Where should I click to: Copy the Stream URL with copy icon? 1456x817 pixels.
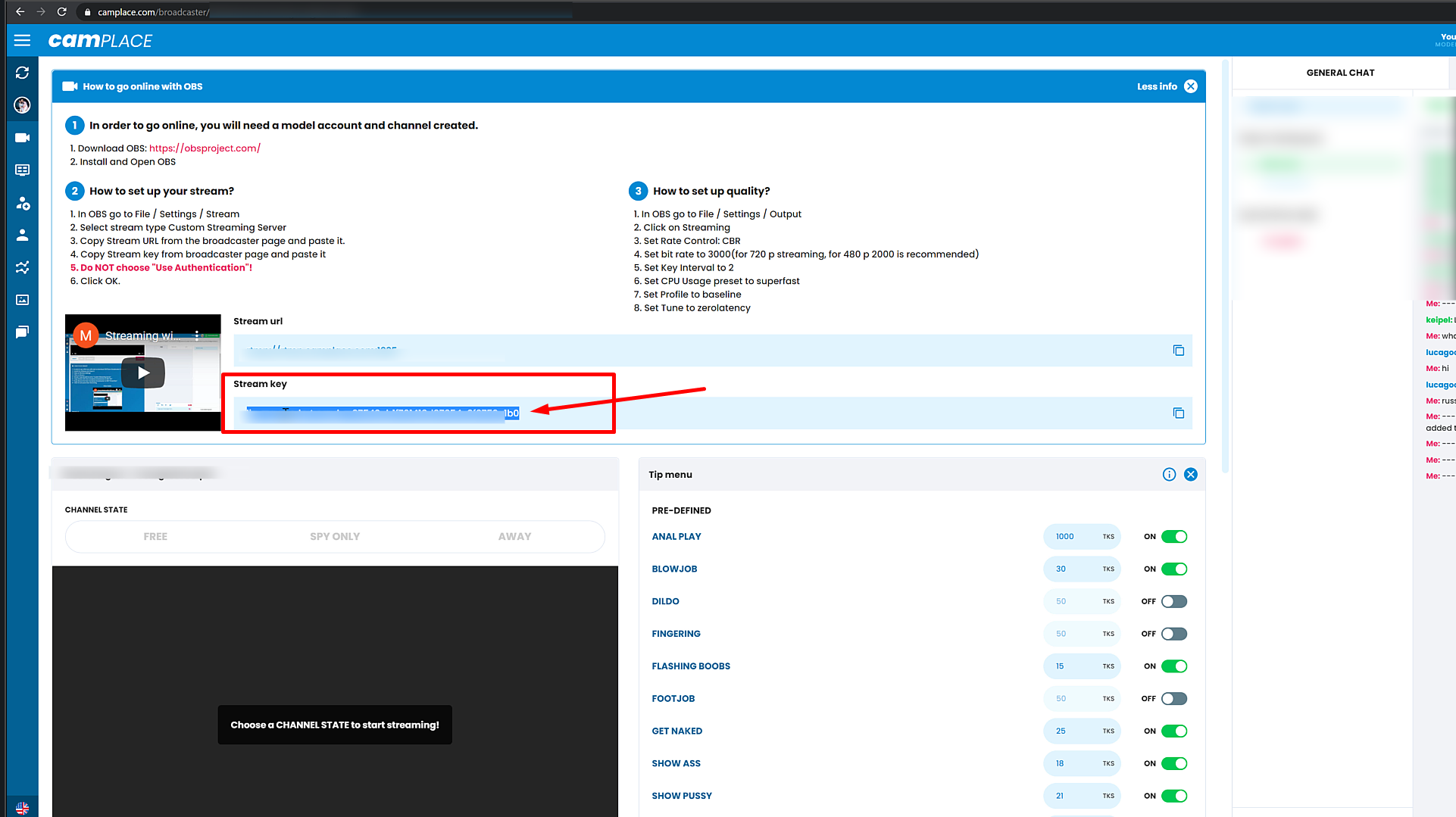click(1178, 351)
